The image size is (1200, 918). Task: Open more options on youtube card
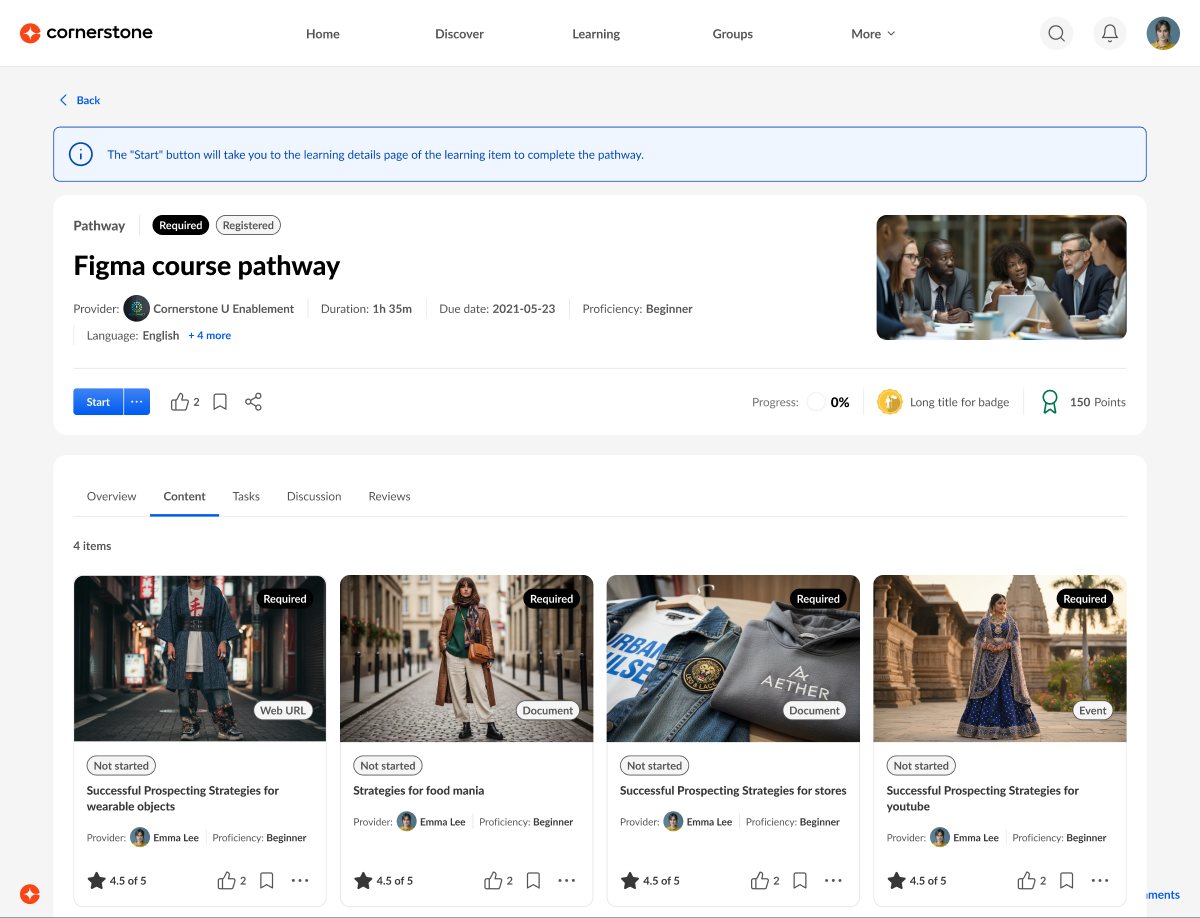[1100, 881]
